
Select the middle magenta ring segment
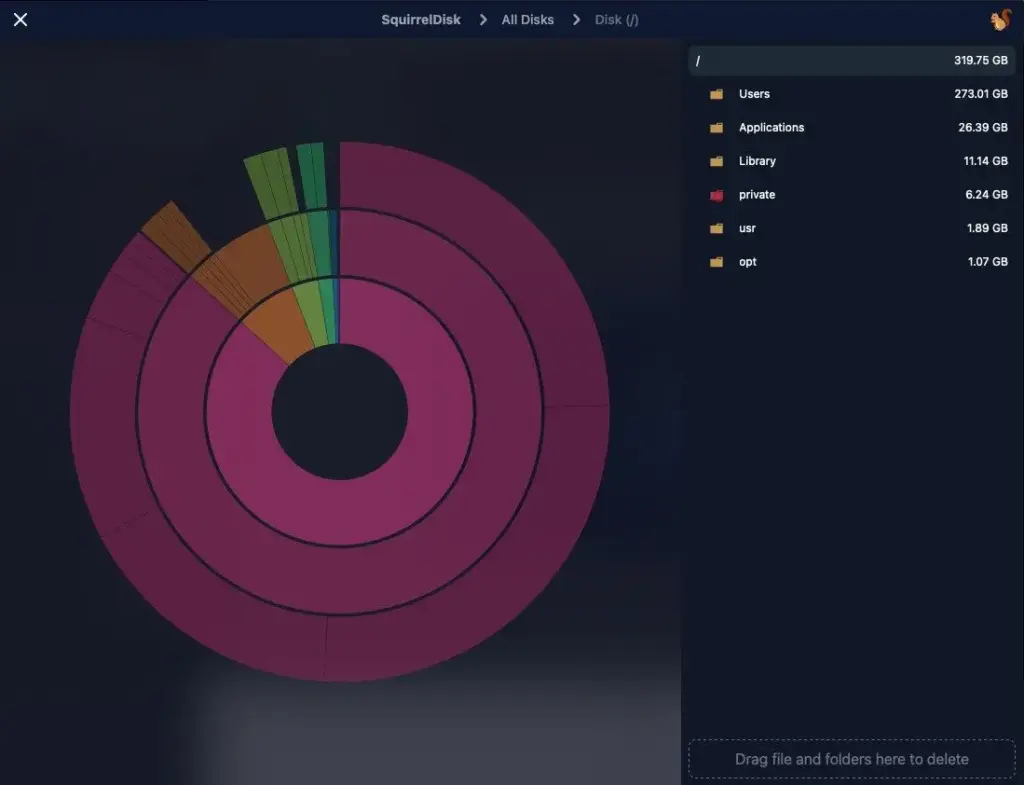click(x=340, y=580)
